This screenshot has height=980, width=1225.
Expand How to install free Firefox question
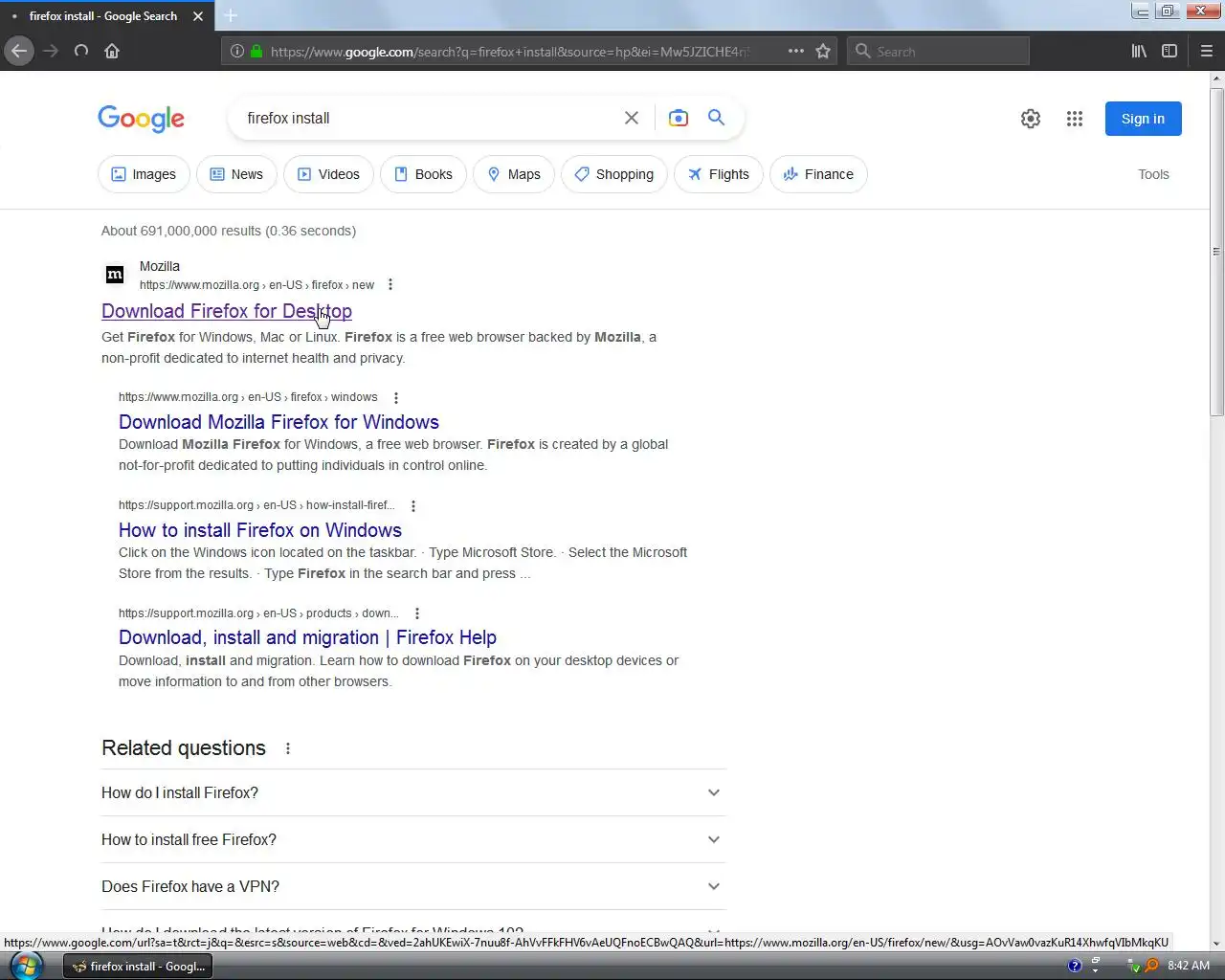[413, 839]
